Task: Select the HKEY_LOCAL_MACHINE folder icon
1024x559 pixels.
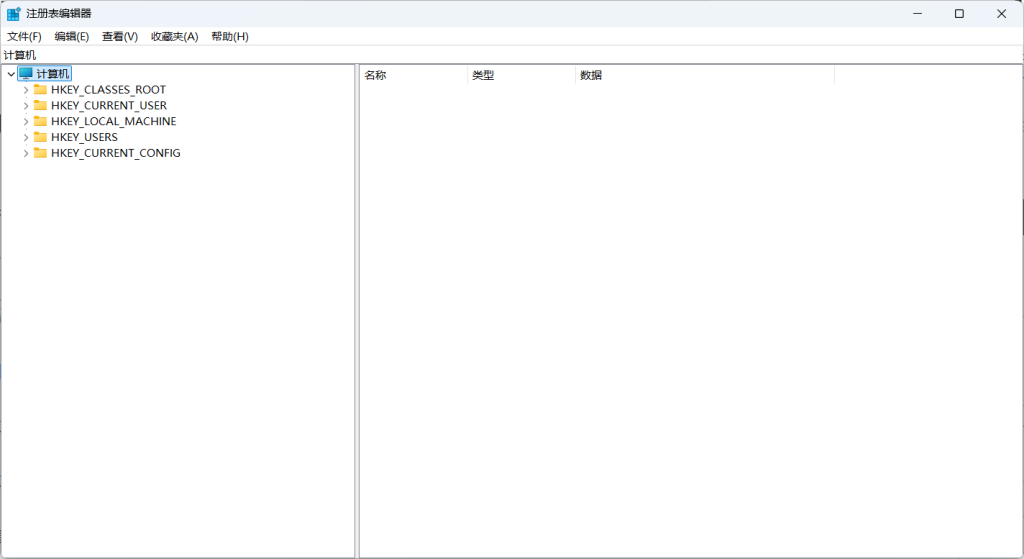Action: click(40, 121)
